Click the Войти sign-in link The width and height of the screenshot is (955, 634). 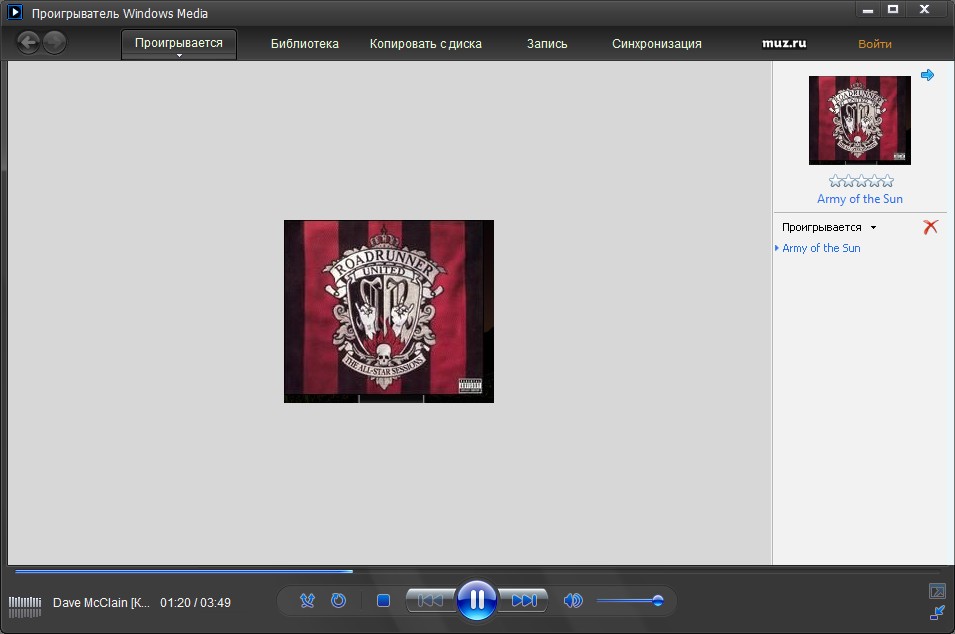tap(874, 44)
